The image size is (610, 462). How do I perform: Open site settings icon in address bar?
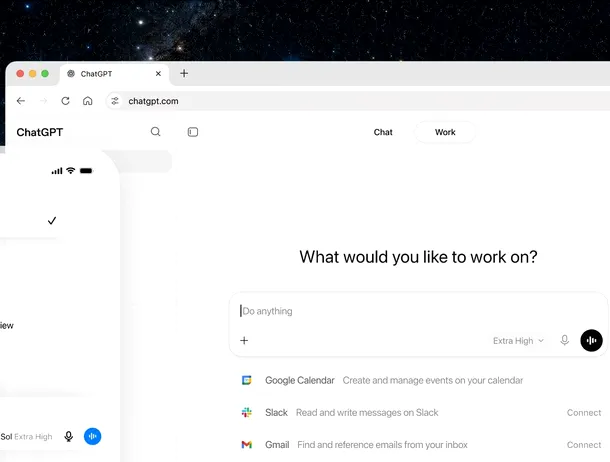click(x=115, y=101)
